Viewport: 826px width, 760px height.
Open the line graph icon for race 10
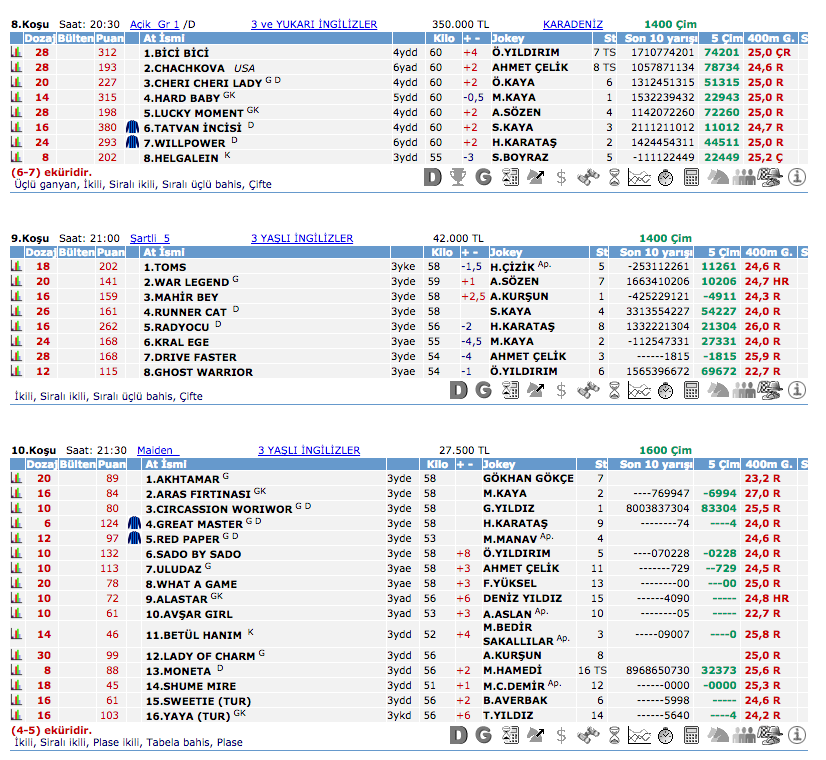[x=639, y=735]
